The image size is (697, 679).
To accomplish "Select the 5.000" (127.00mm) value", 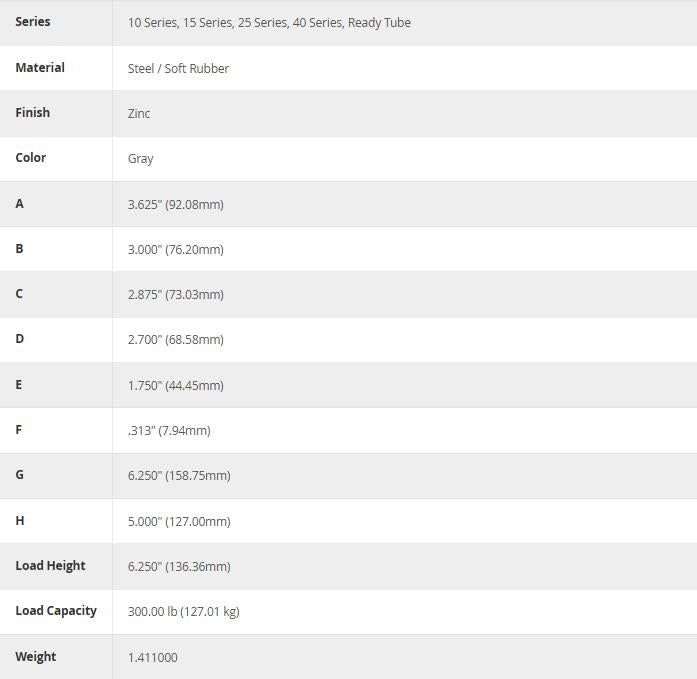I will pyautogui.click(x=179, y=522).
